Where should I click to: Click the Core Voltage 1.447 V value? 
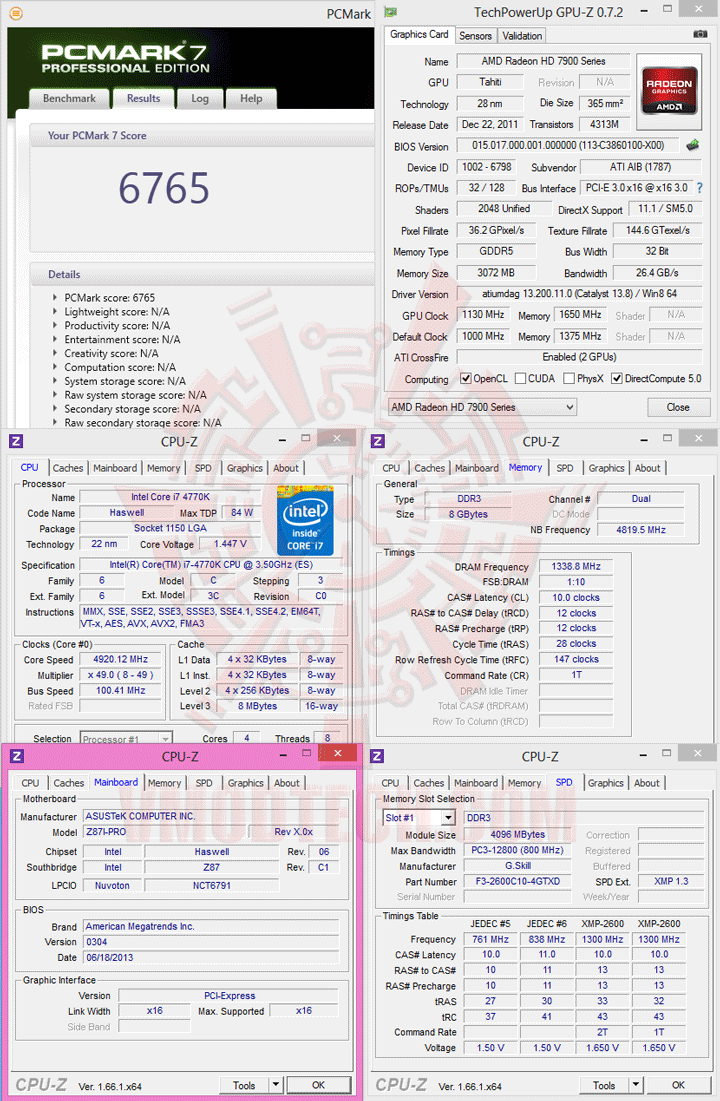pos(230,543)
